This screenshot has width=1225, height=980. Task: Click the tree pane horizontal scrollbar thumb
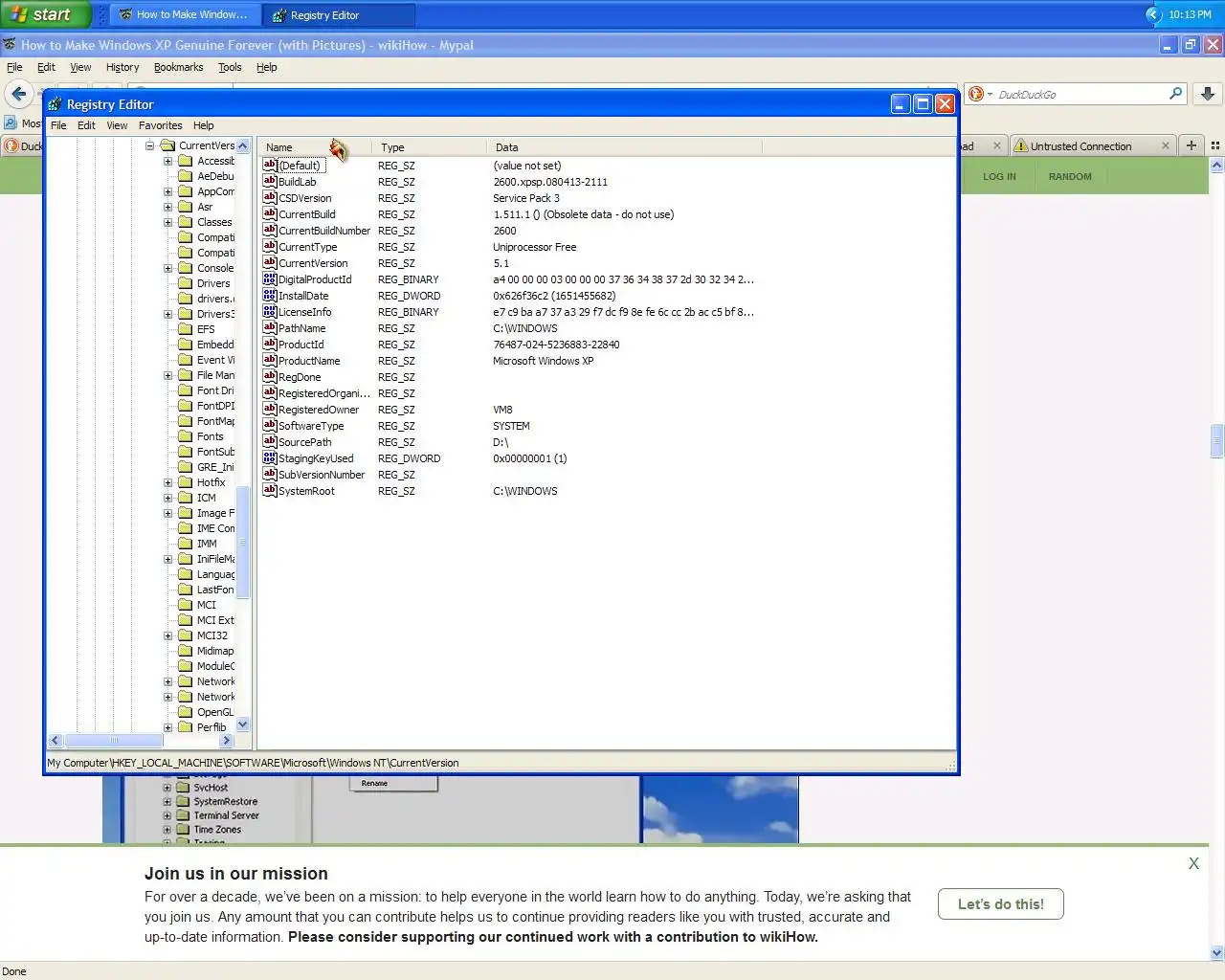click(x=113, y=740)
